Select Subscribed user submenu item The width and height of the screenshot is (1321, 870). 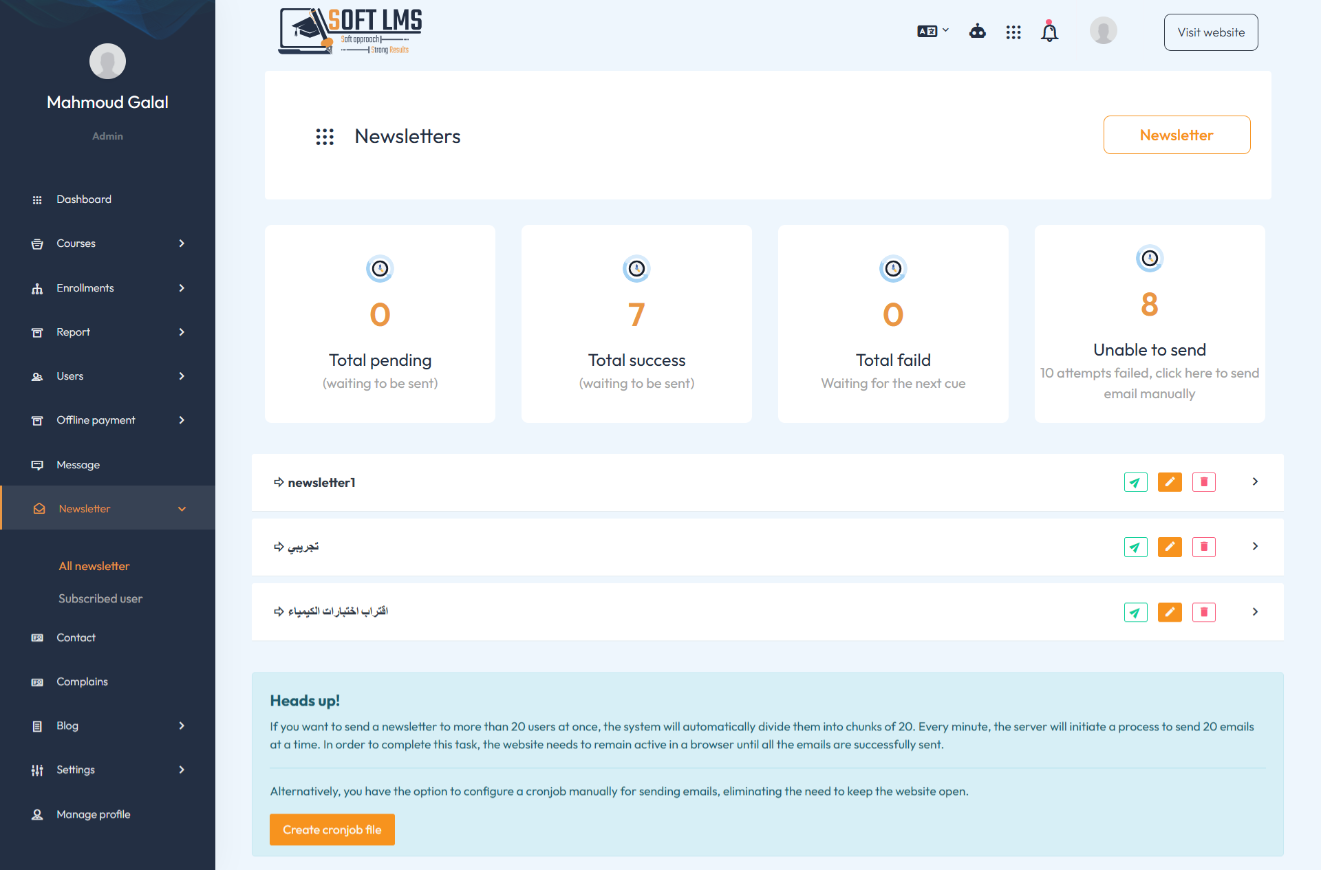click(100, 599)
